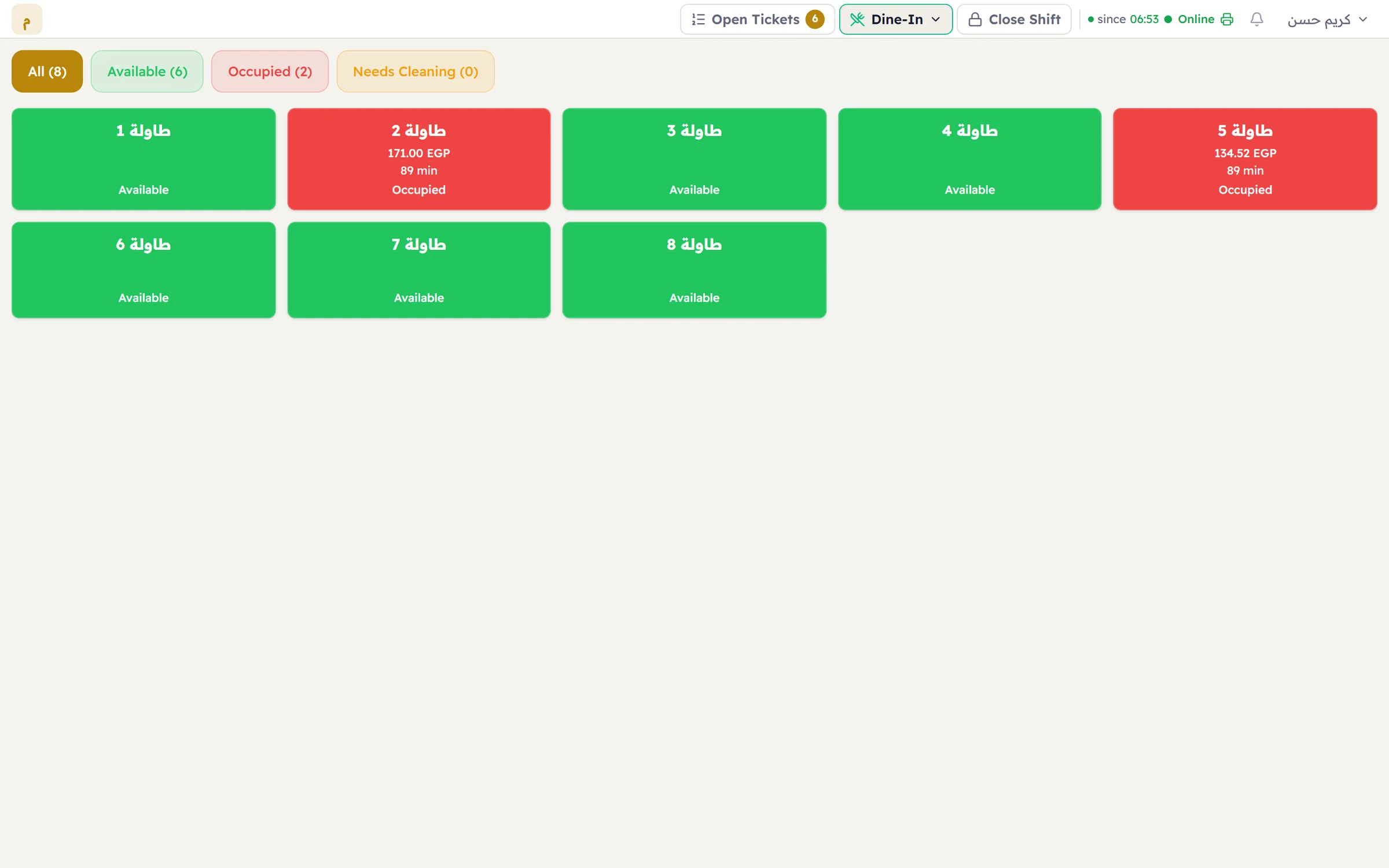Click the notification bell icon
The width and height of the screenshot is (1389, 868).
tap(1256, 19)
